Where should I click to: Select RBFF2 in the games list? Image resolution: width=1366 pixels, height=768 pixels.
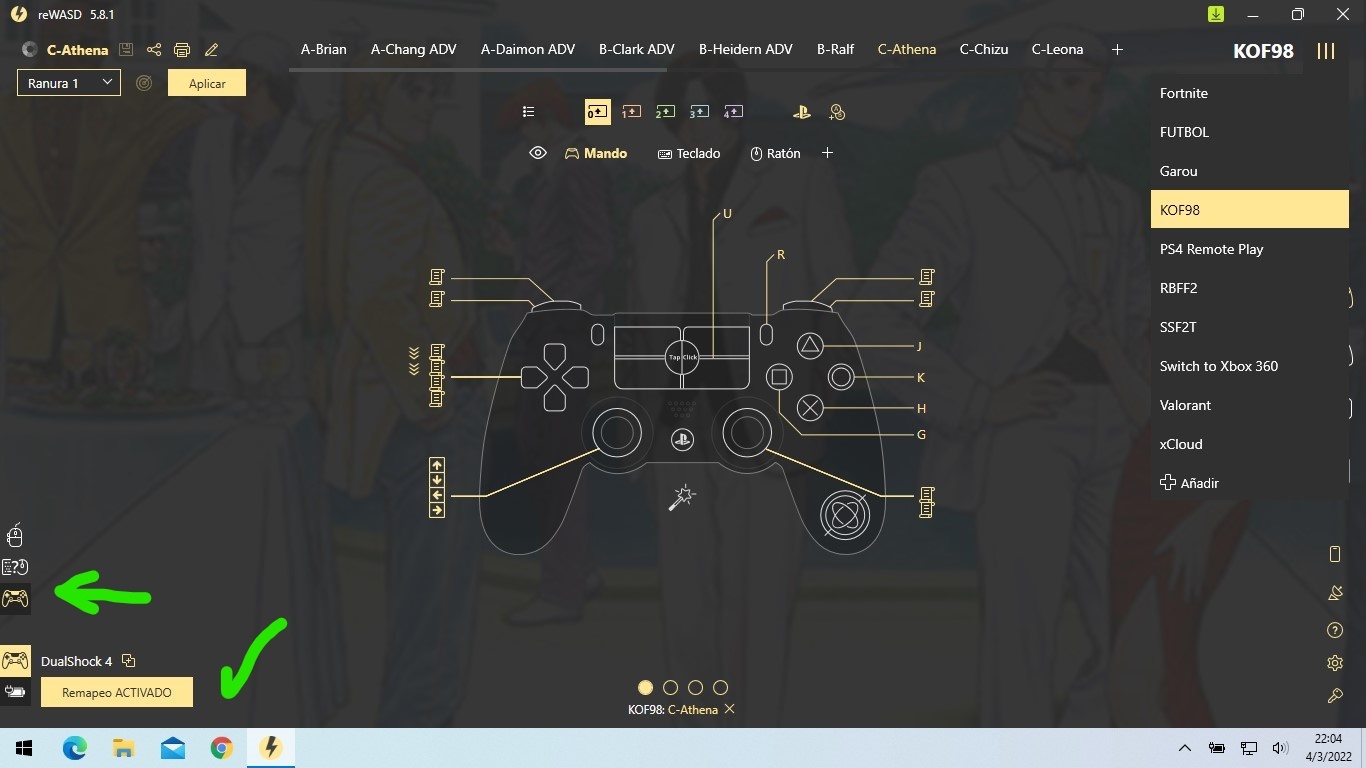1250,288
